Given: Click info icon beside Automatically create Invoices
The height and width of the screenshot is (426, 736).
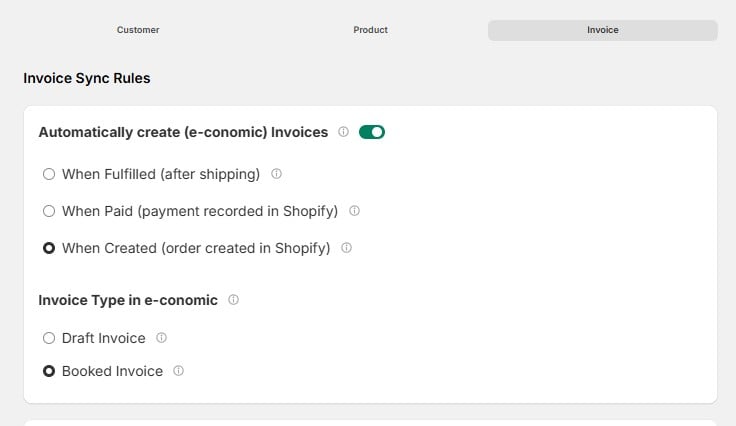Looking at the screenshot, I should [344, 132].
